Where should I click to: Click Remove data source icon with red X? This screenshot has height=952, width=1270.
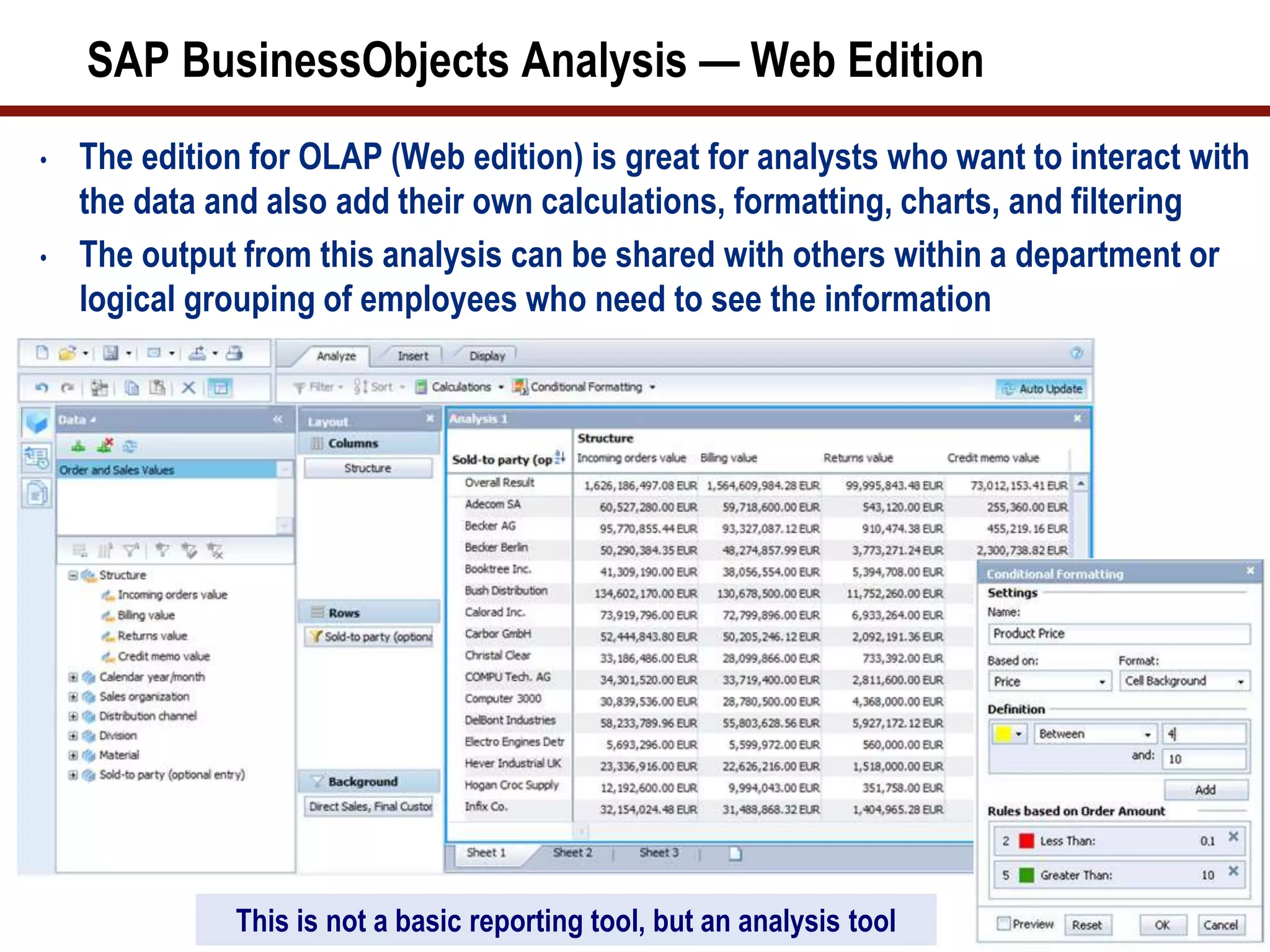pyautogui.click(x=105, y=445)
